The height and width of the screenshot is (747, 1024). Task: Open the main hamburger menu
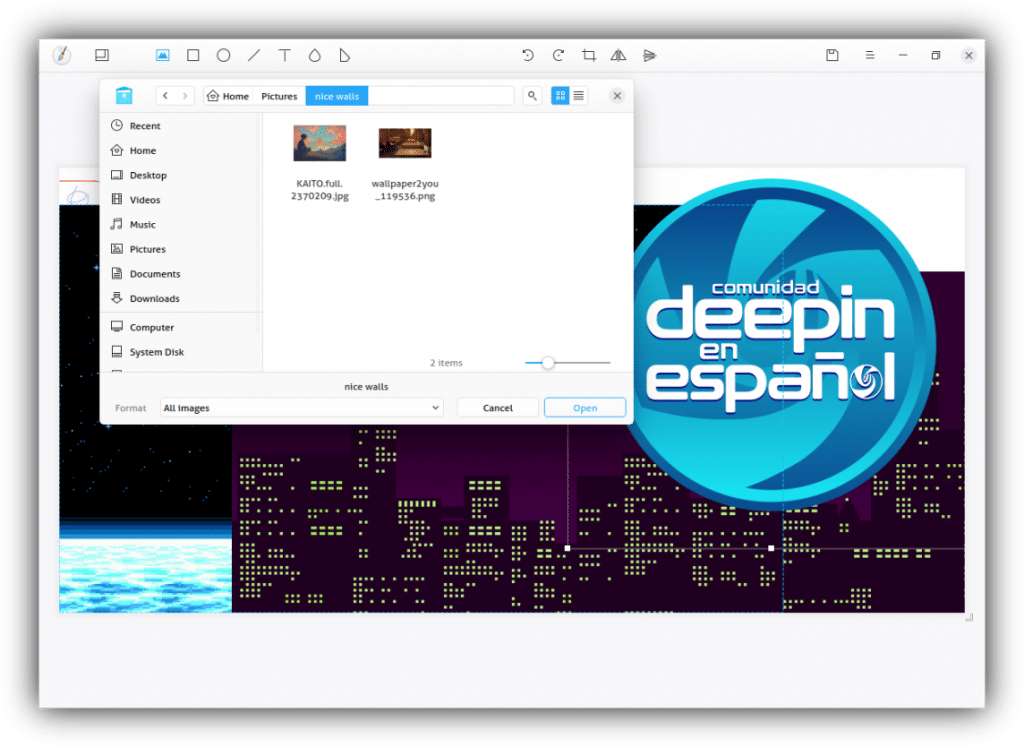point(870,56)
